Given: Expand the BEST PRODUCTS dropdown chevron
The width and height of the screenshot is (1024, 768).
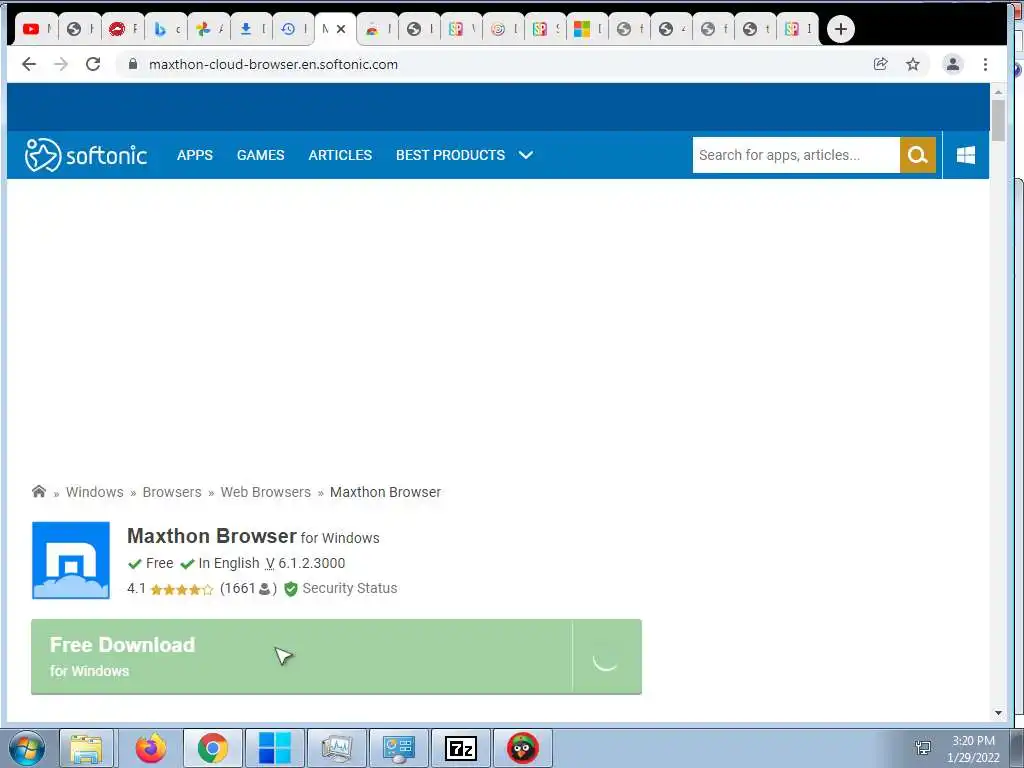Looking at the screenshot, I should 526,155.
